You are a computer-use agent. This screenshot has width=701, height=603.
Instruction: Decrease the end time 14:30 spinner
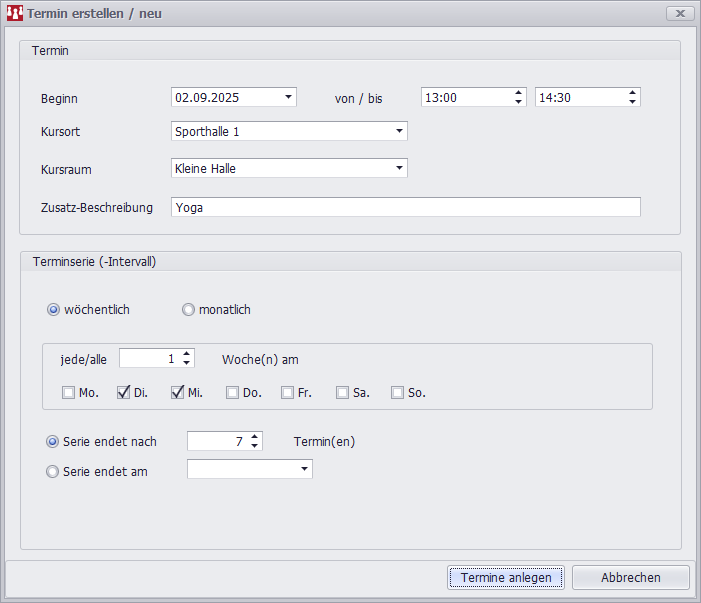(x=632, y=102)
